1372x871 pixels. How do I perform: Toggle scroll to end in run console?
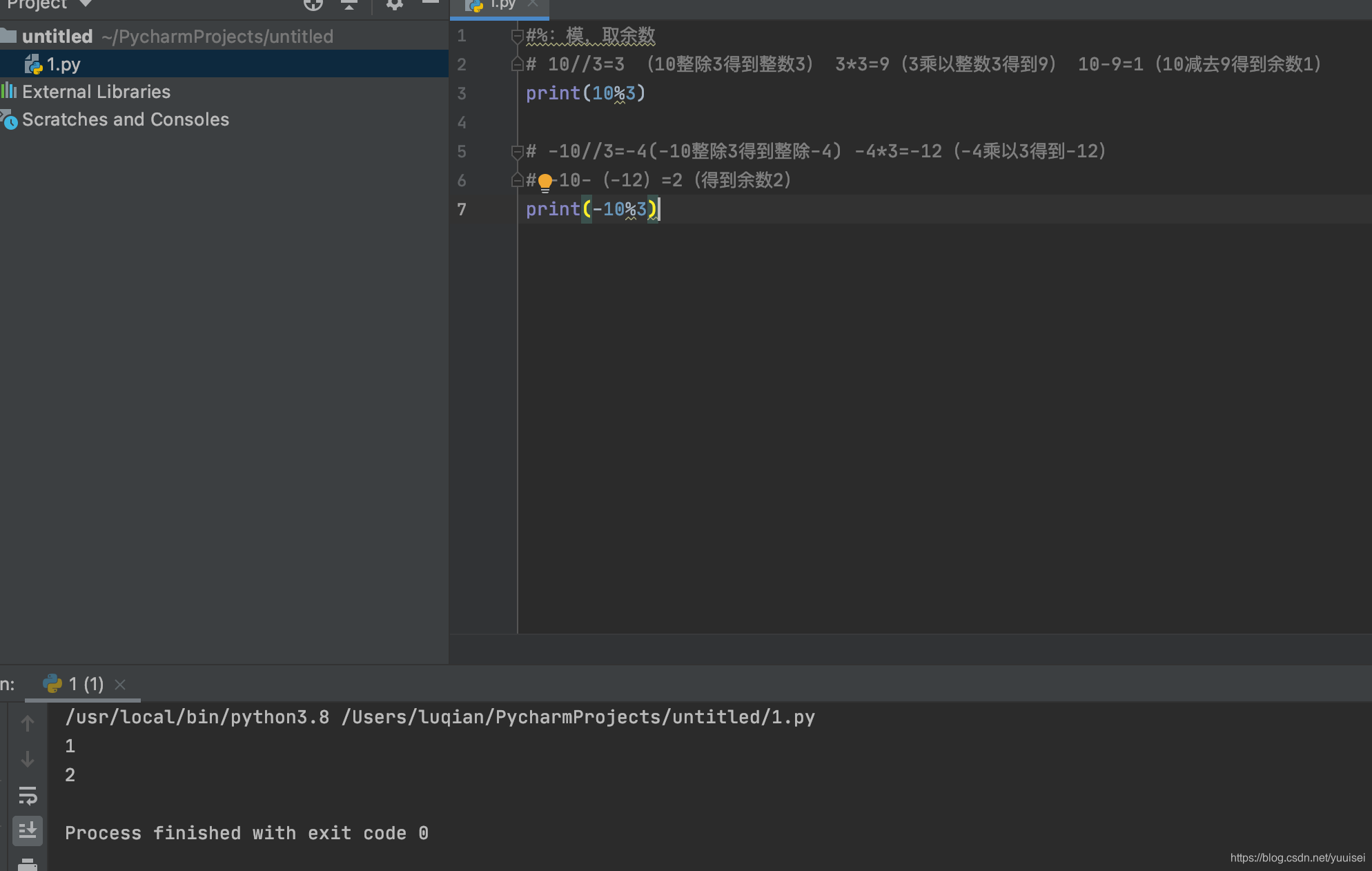(28, 830)
